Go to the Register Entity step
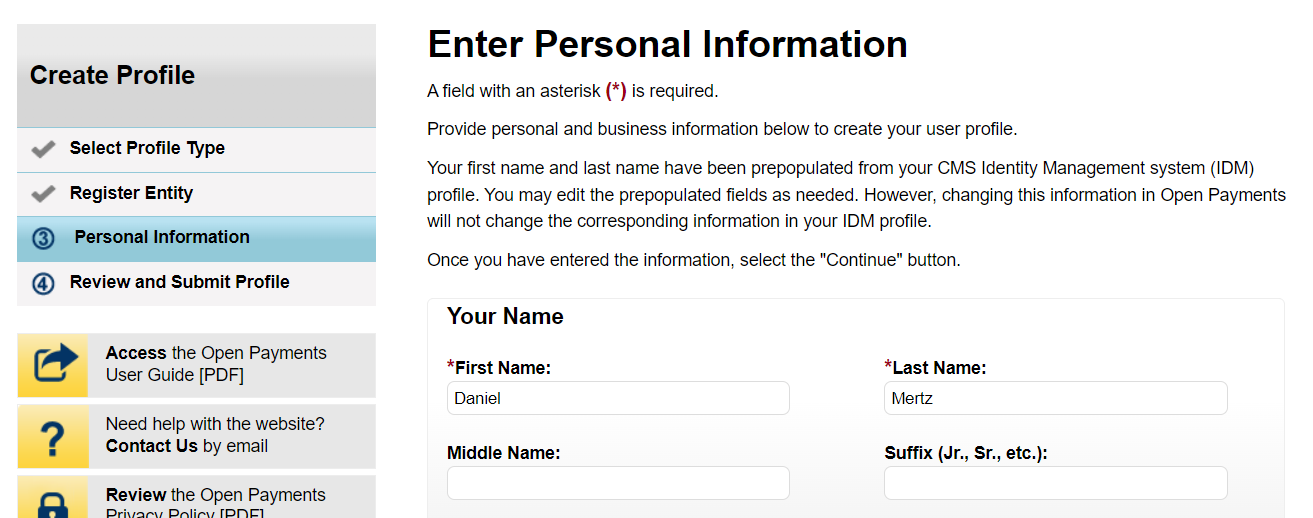The width and height of the screenshot is (1313, 518). click(x=131, y=193)
